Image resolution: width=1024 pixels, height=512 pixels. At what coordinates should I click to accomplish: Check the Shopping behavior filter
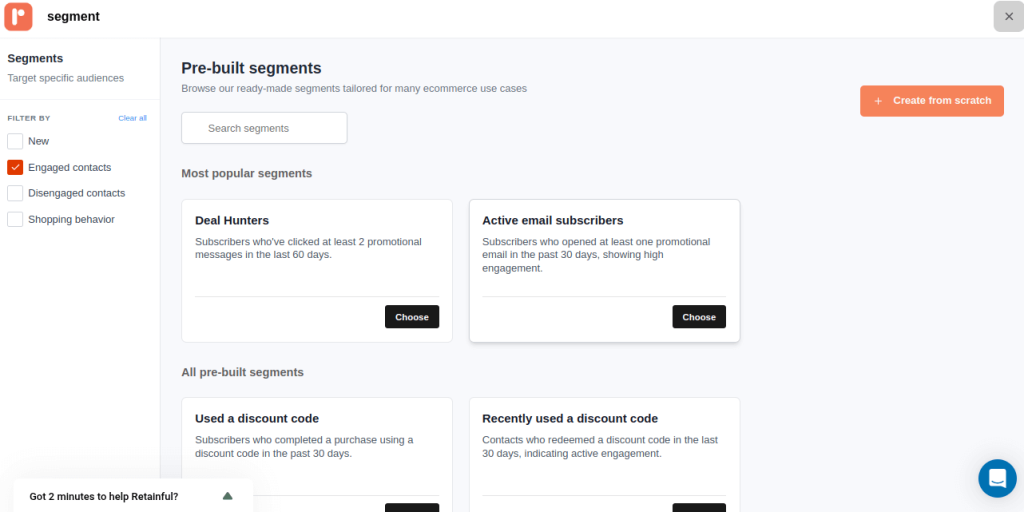pos(15,219)
